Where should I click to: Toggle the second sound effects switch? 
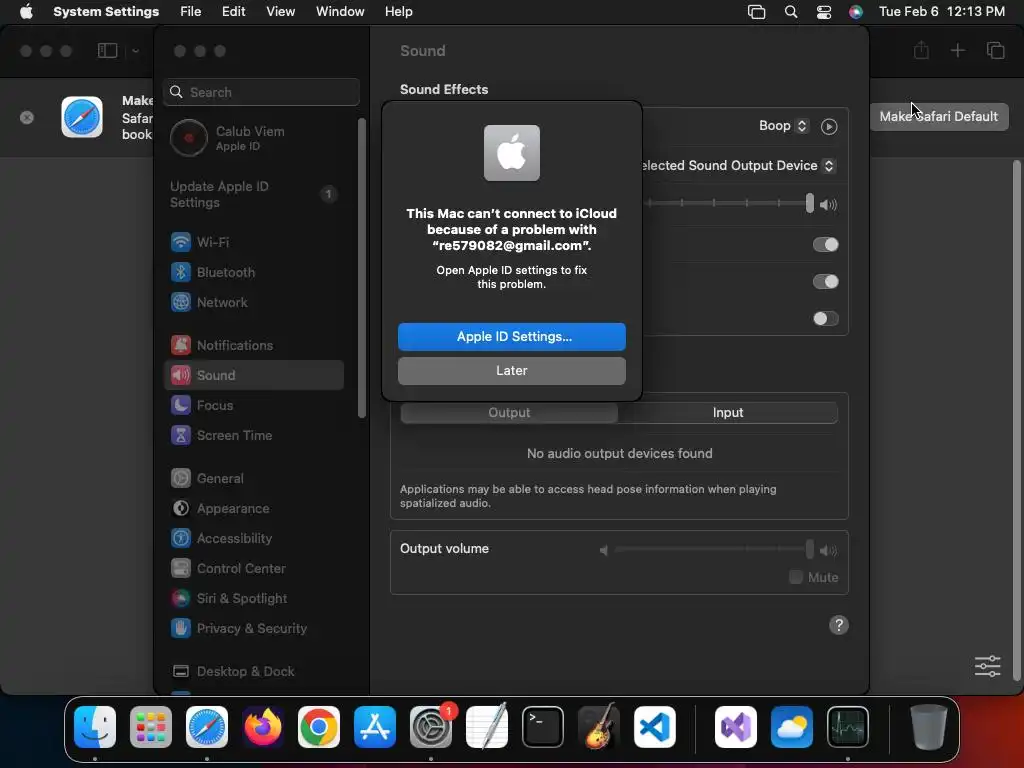(x=825, y=282)
